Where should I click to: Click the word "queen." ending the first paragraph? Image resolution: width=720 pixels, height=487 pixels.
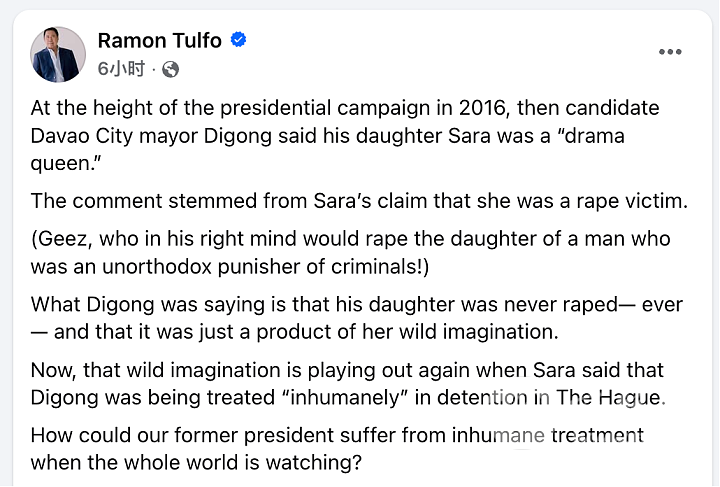click(62, 164)
